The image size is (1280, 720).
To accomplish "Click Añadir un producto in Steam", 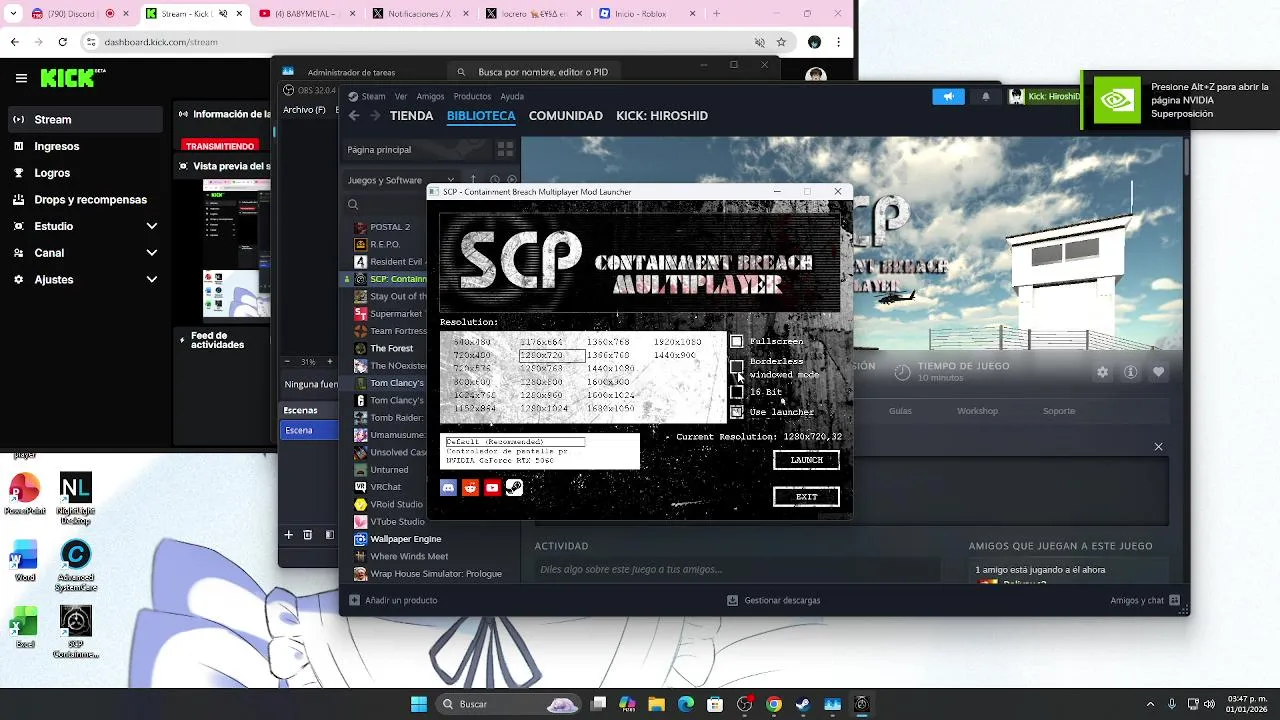I will (x=393, y=600).
